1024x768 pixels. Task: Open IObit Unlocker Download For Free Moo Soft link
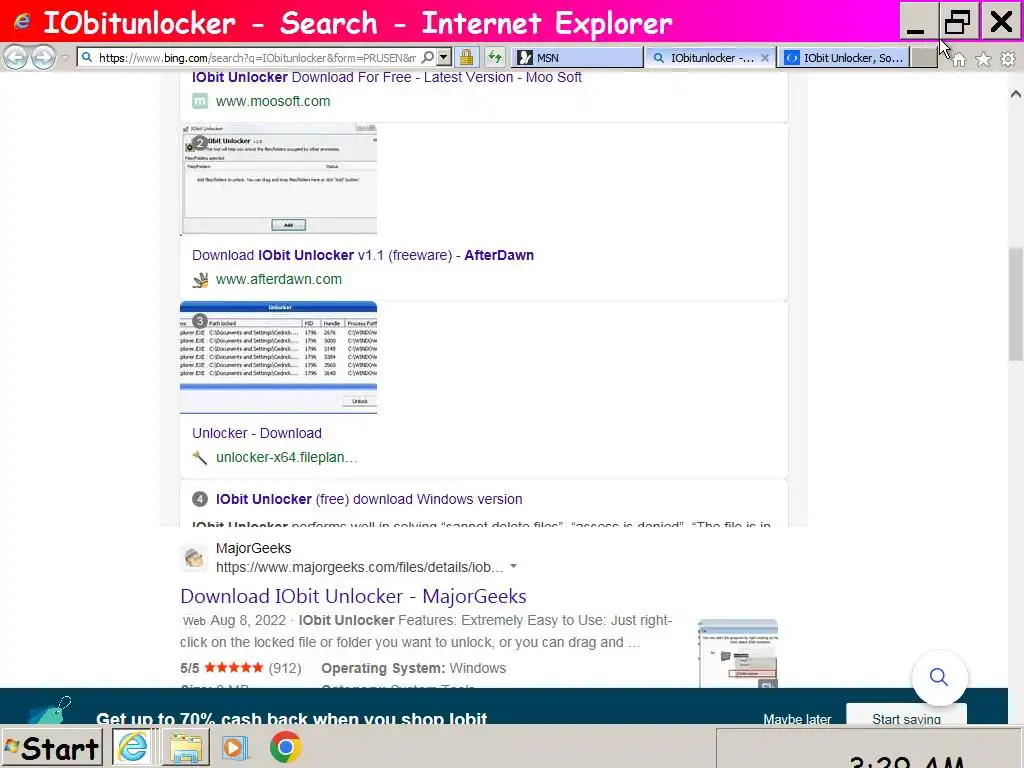(x=387, y=77)
